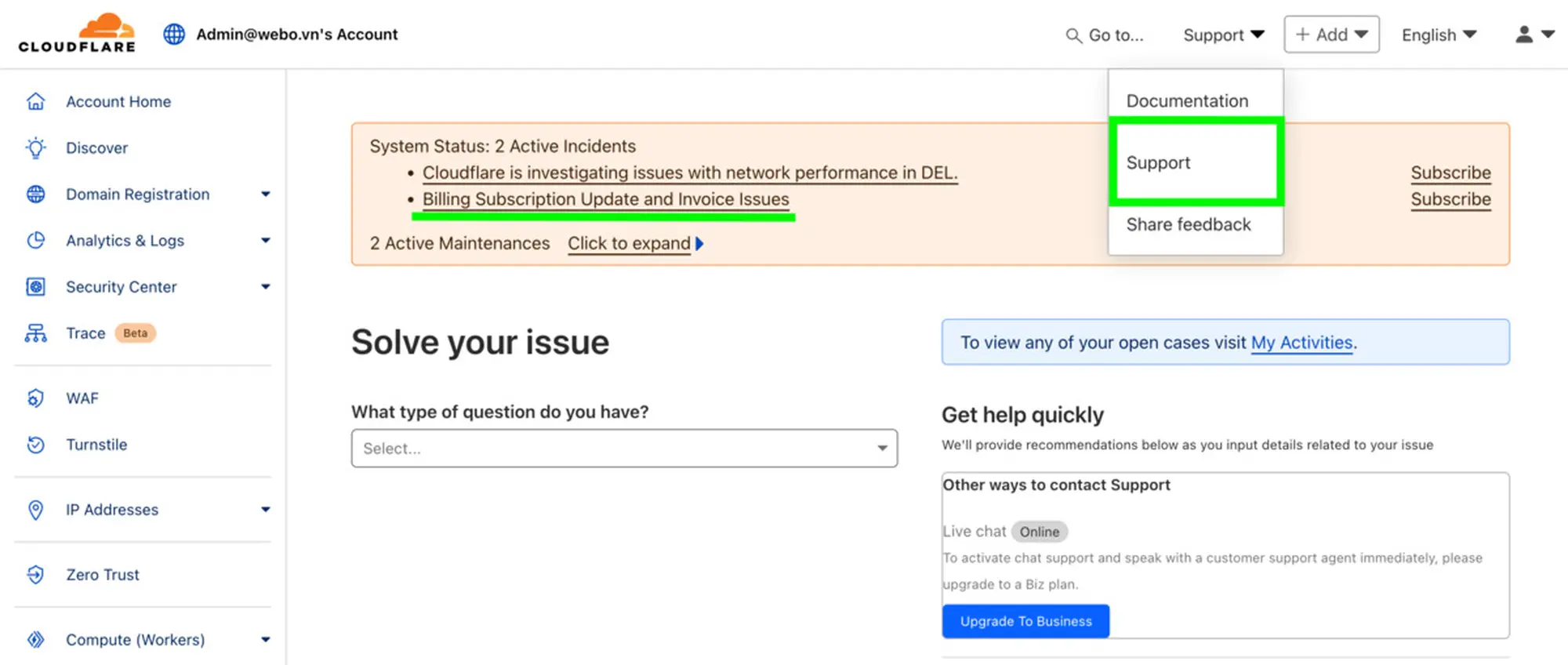Viewport: 1568px width, 665px height.
Task: Open the user profile icon menu
Action: [1534, 35]
